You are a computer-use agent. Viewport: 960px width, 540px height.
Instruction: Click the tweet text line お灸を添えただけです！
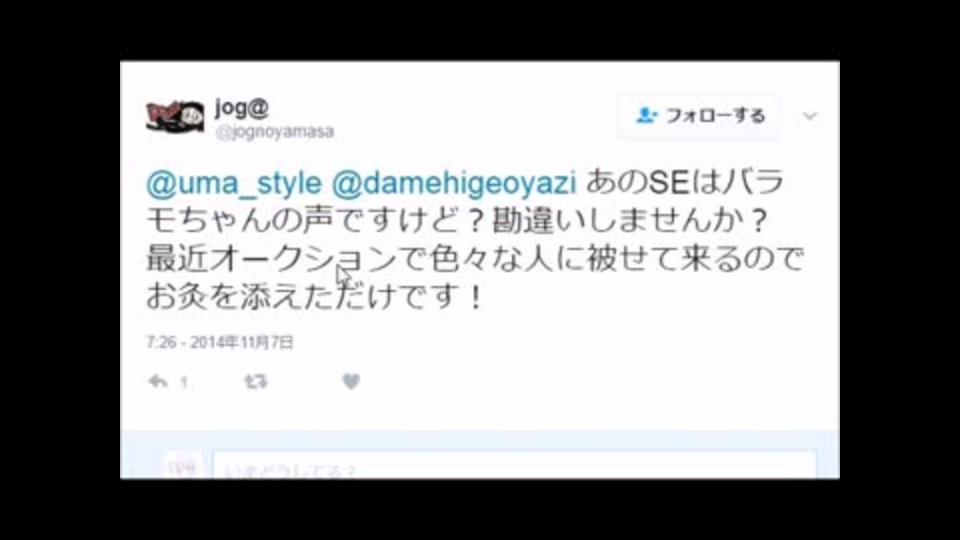tap(315, 297)
